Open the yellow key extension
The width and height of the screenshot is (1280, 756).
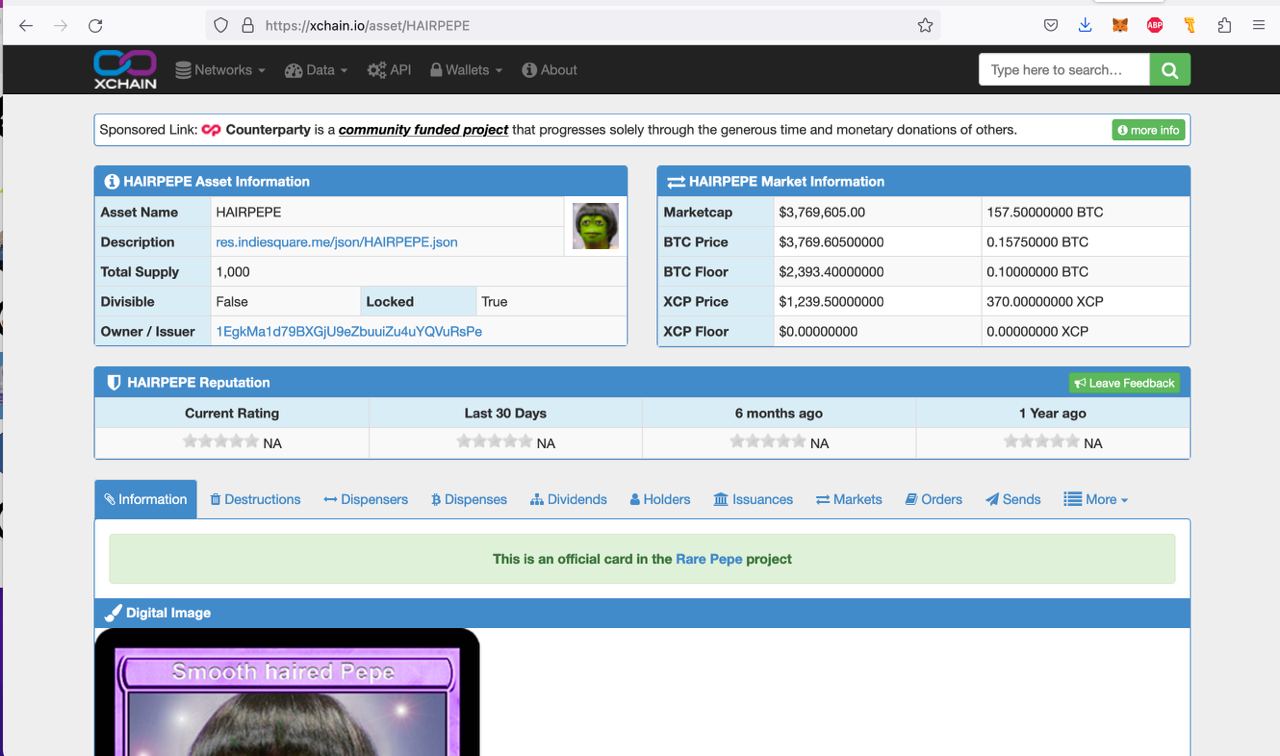coord(1189,26)
